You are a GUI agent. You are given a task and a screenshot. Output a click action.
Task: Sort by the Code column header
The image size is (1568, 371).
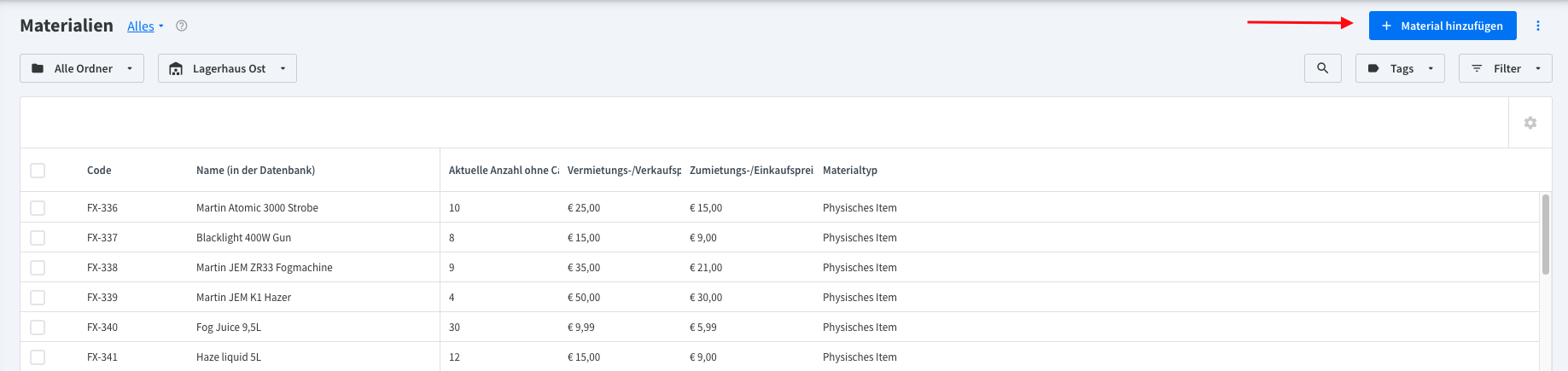coord(99,171)
